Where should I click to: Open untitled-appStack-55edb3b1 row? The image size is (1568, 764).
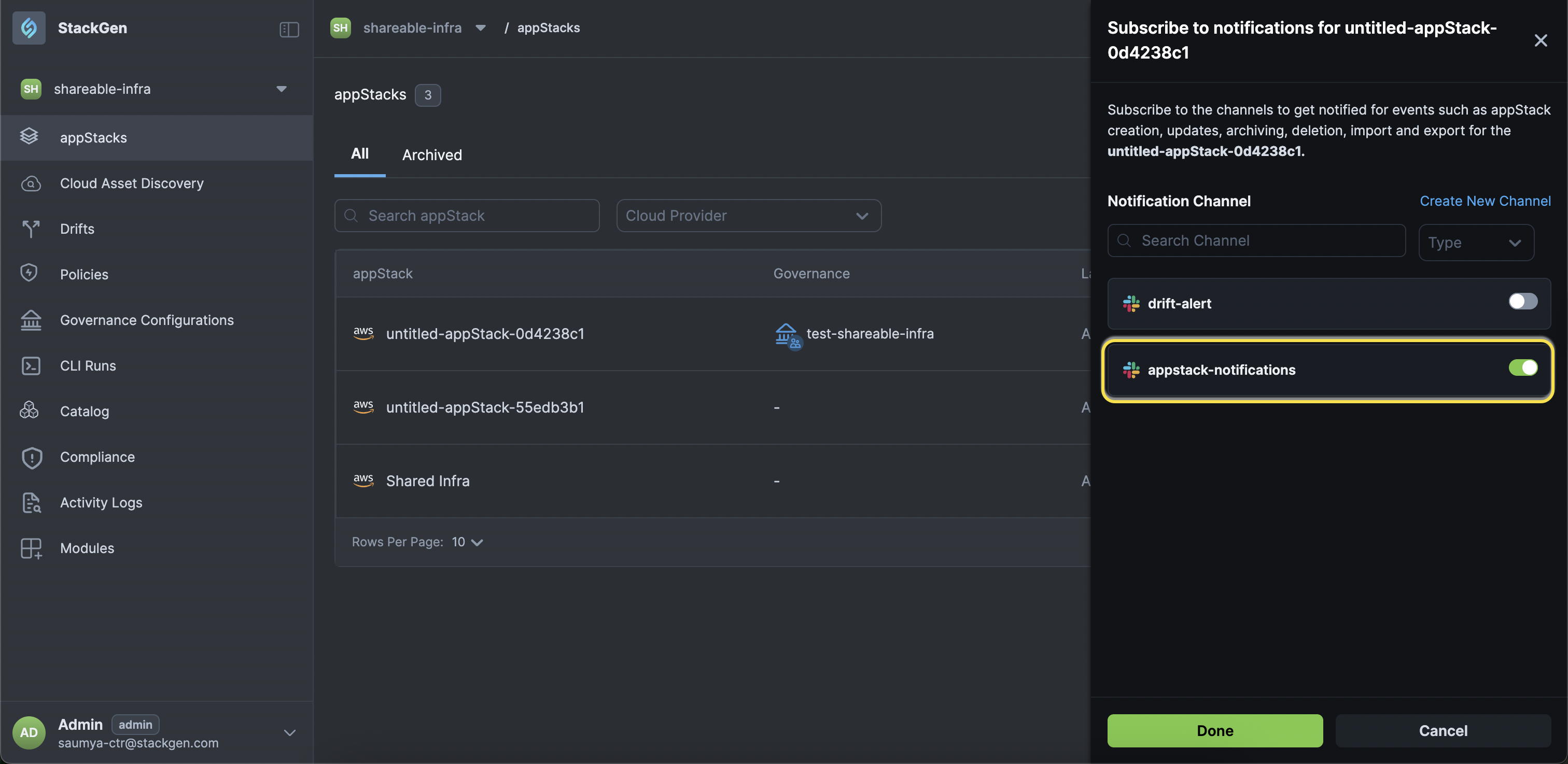coord(485,407)
